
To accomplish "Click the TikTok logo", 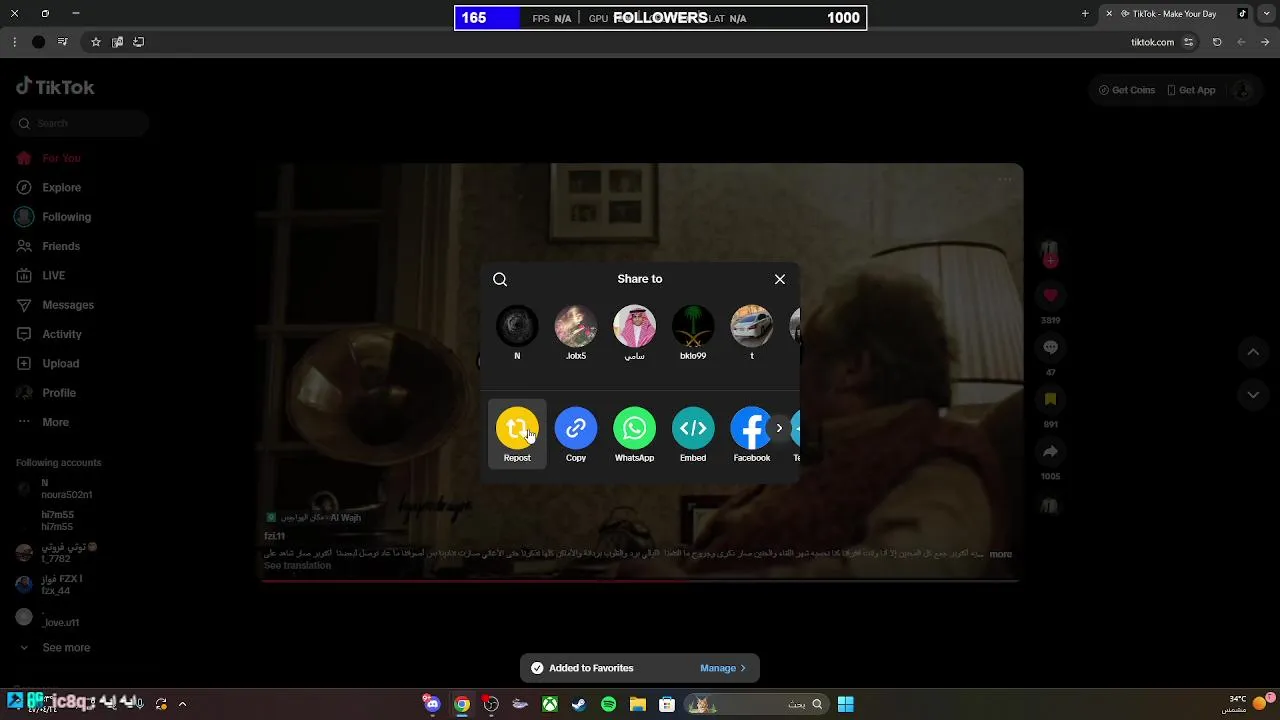I will 55,87.
